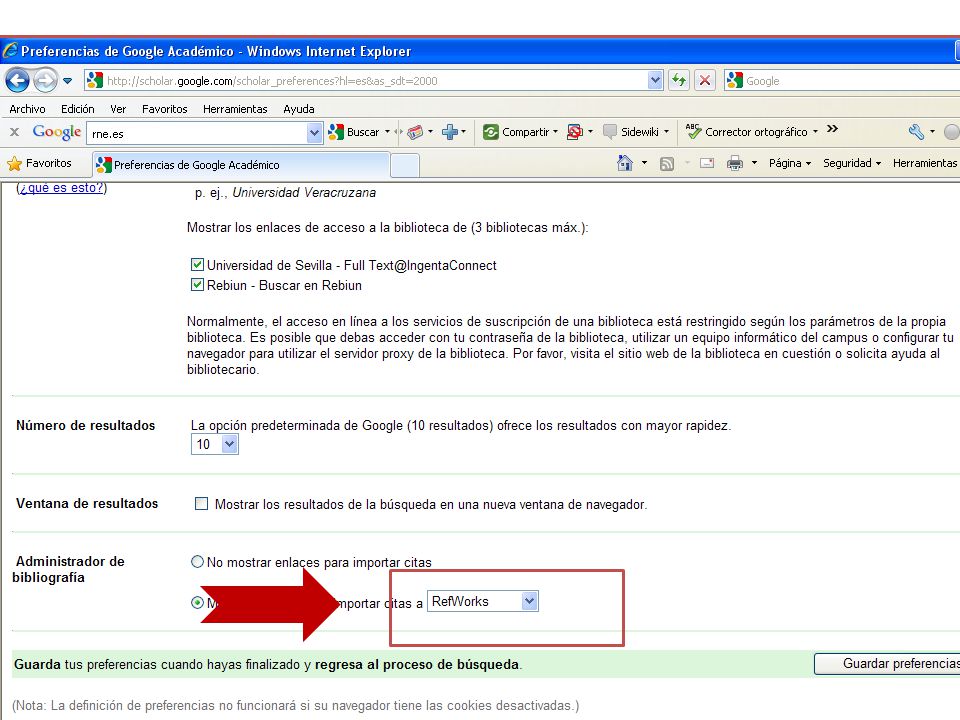This screenshot has width=960, height=720.
Task: Open the RefWorks bibliography manager dropdown
Action: coord(482,601)
